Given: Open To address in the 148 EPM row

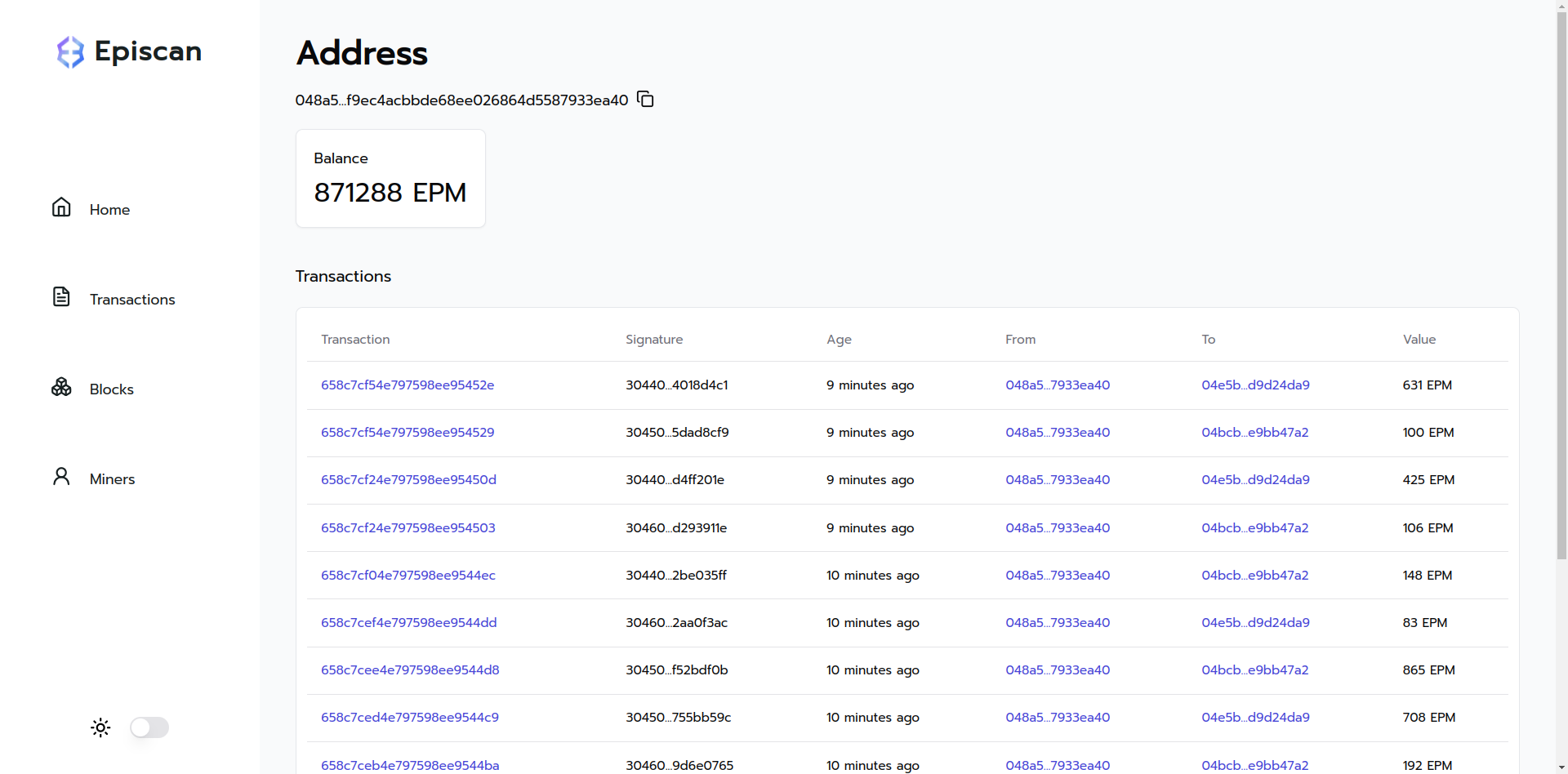Looking at the screenshot, I should pos(1254,576).
